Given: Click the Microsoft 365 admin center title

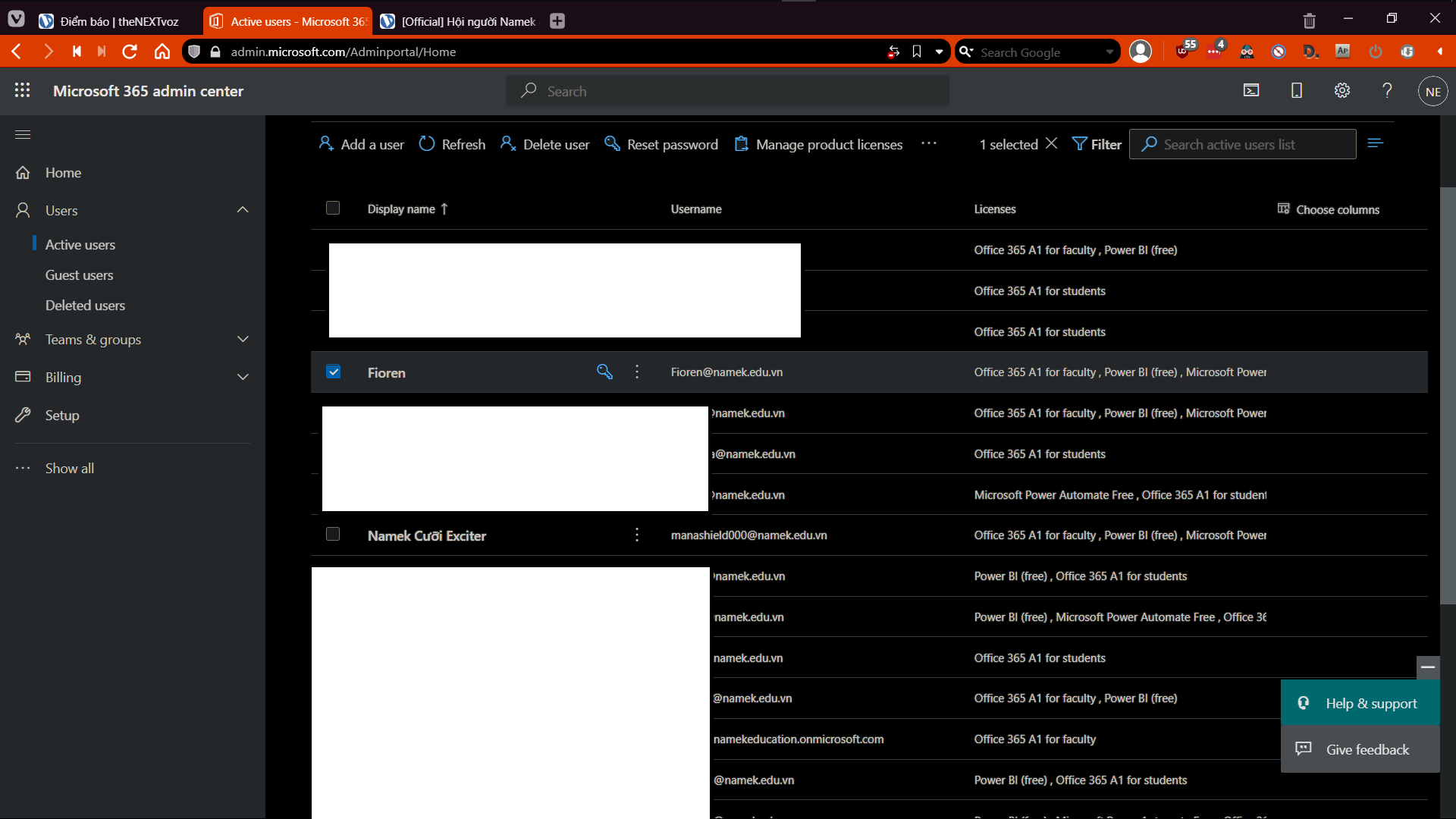Looking at the screenshot, I should tap(149, 91).
